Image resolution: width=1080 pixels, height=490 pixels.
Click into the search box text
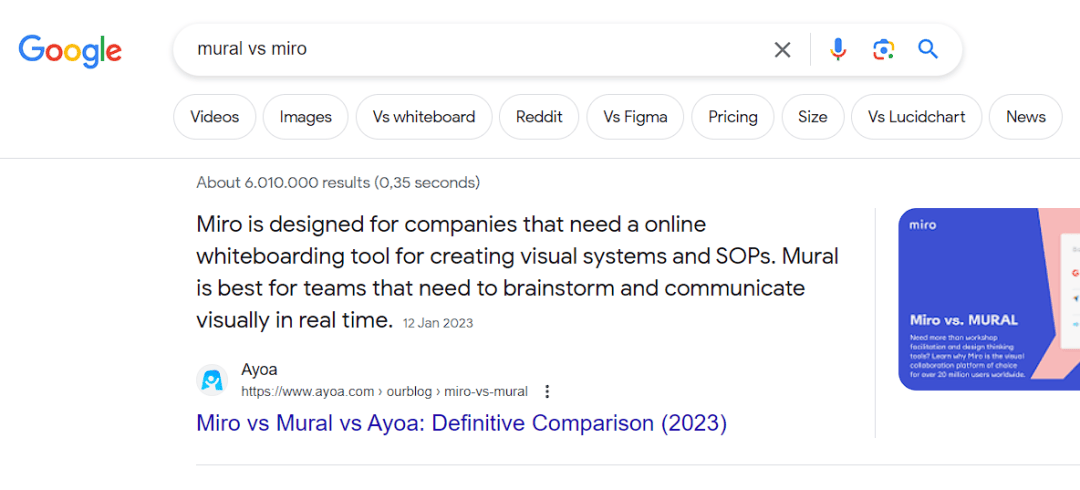[x=252, y=50]
